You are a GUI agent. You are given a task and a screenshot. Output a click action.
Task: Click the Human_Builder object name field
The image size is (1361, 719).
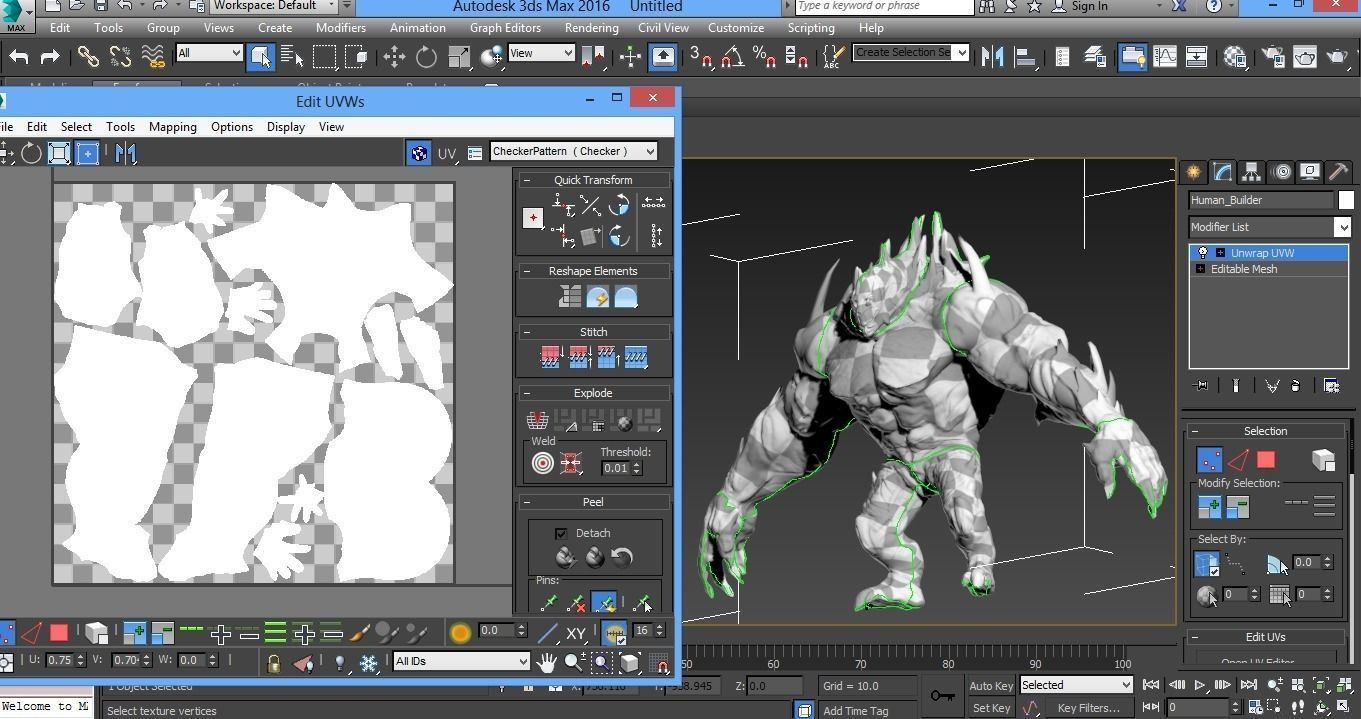[x=1262, y=200]
